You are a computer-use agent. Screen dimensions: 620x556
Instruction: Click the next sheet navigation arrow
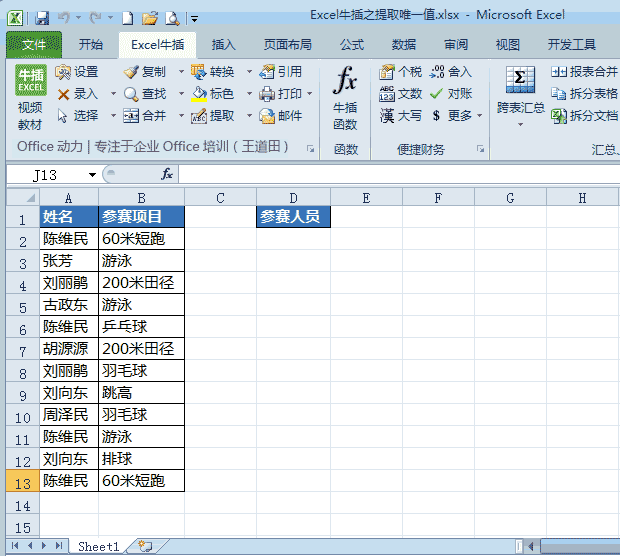click(44, 546)
